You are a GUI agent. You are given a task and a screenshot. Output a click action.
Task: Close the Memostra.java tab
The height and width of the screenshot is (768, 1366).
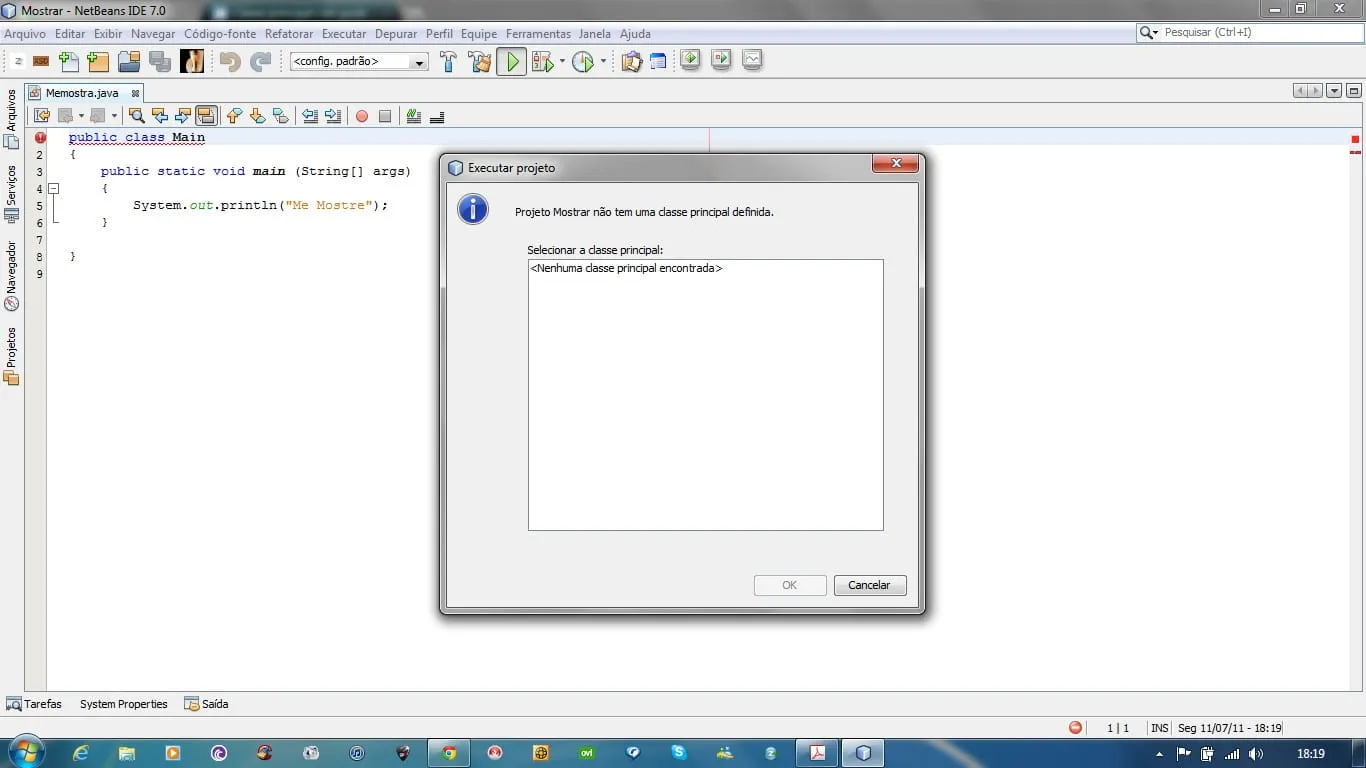pyautogui.click(x=135, y=93)
